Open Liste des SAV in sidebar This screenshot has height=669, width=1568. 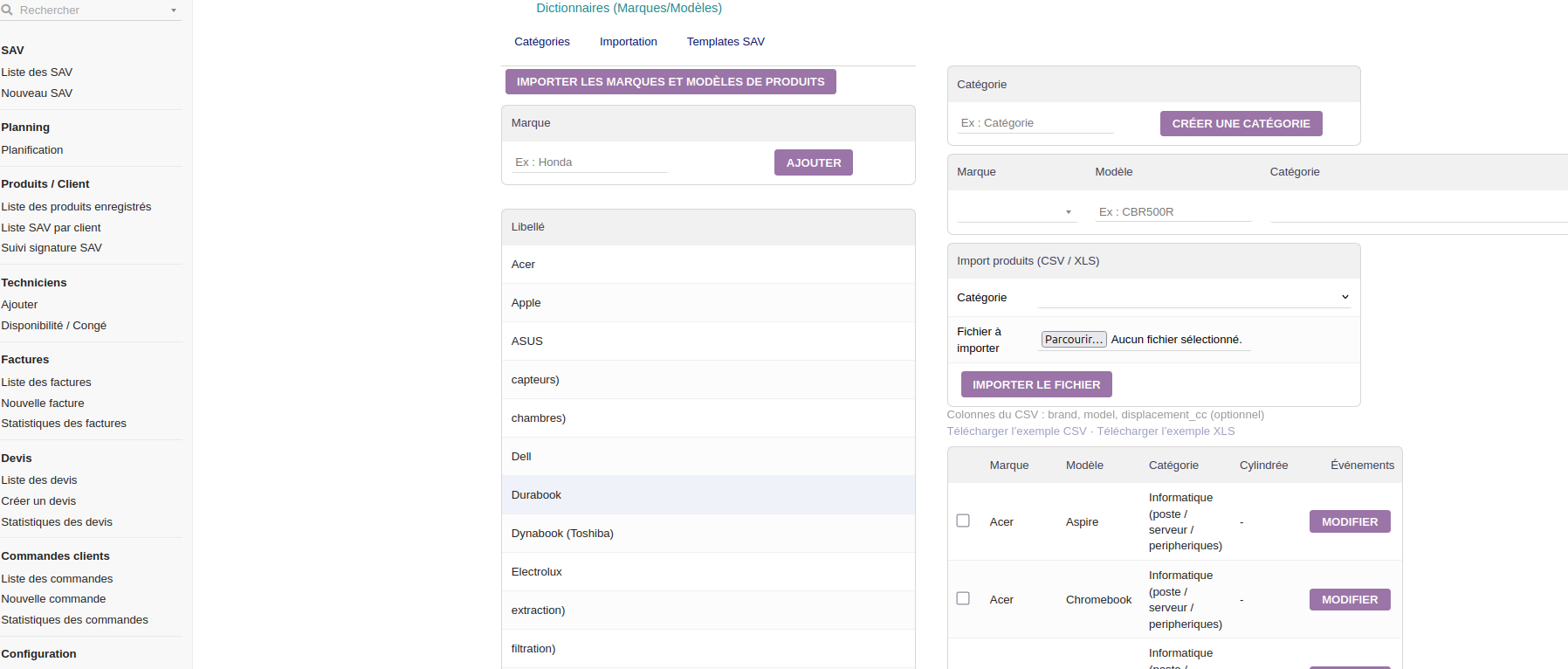click(x=37, y=72)
